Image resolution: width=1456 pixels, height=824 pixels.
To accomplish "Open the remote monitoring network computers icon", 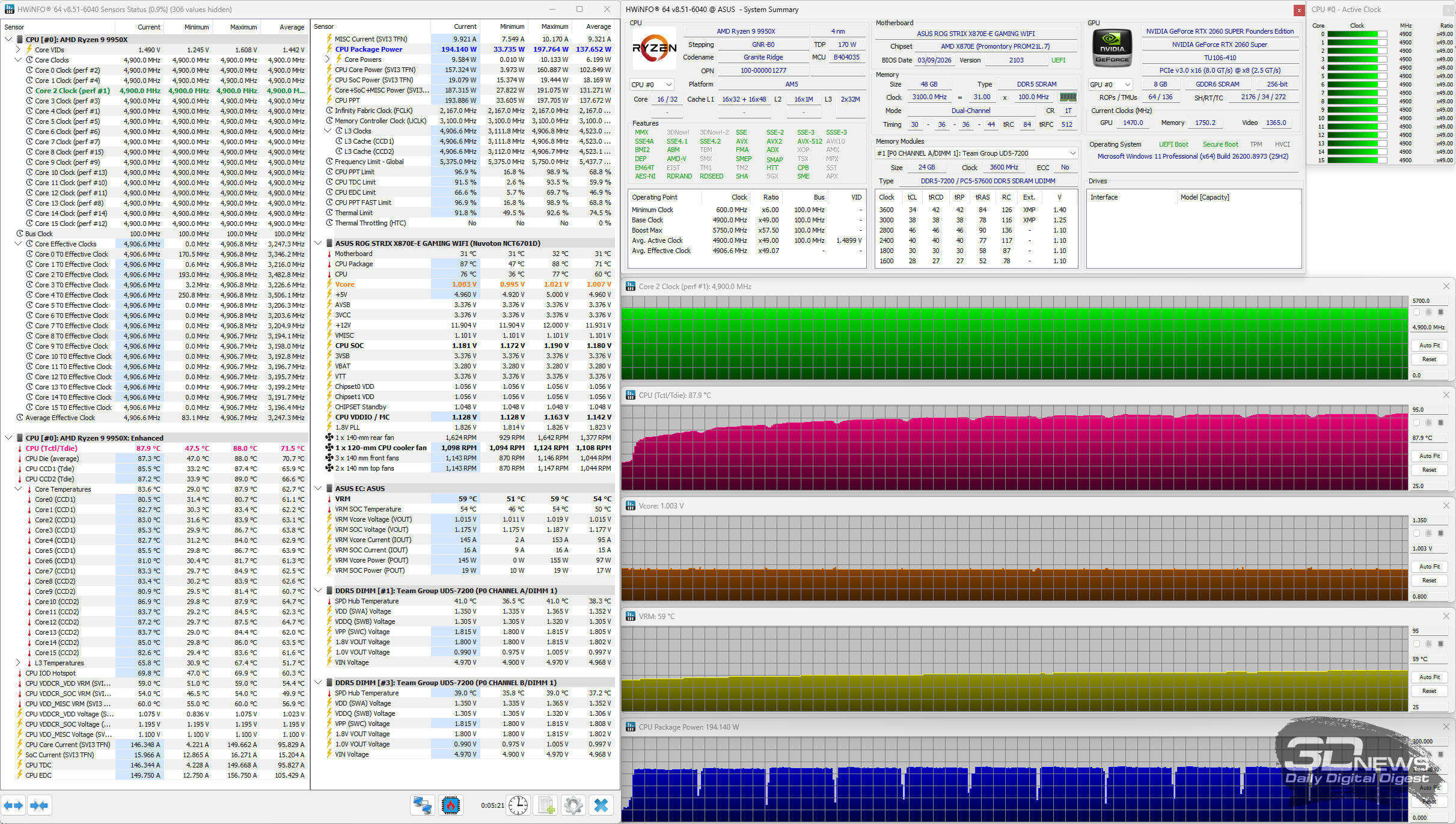I will (x=423, y=805).
